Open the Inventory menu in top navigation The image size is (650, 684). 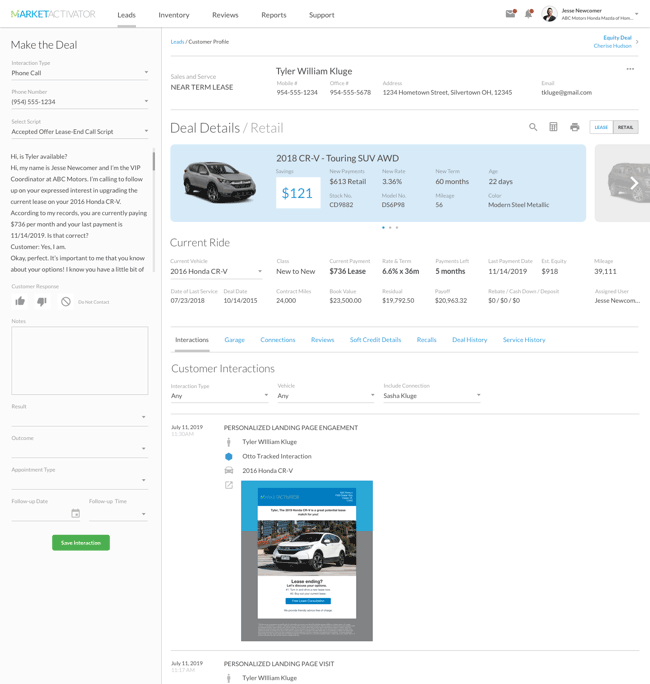click(x=174, y=15)
